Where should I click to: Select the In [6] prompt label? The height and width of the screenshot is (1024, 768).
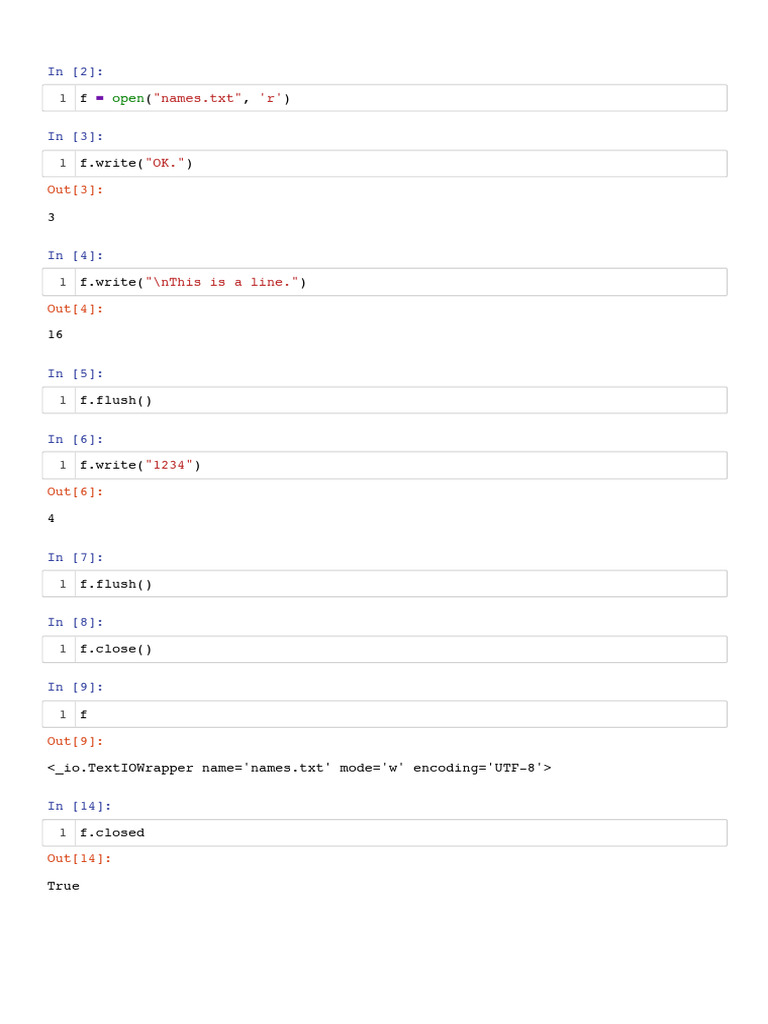point(75,439)
